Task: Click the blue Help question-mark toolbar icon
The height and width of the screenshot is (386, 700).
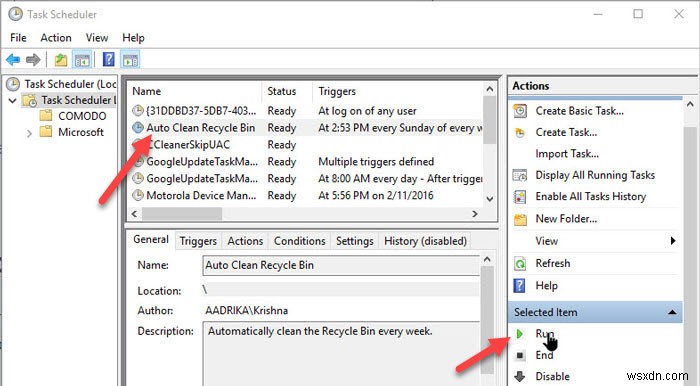Action: [108, 59]
